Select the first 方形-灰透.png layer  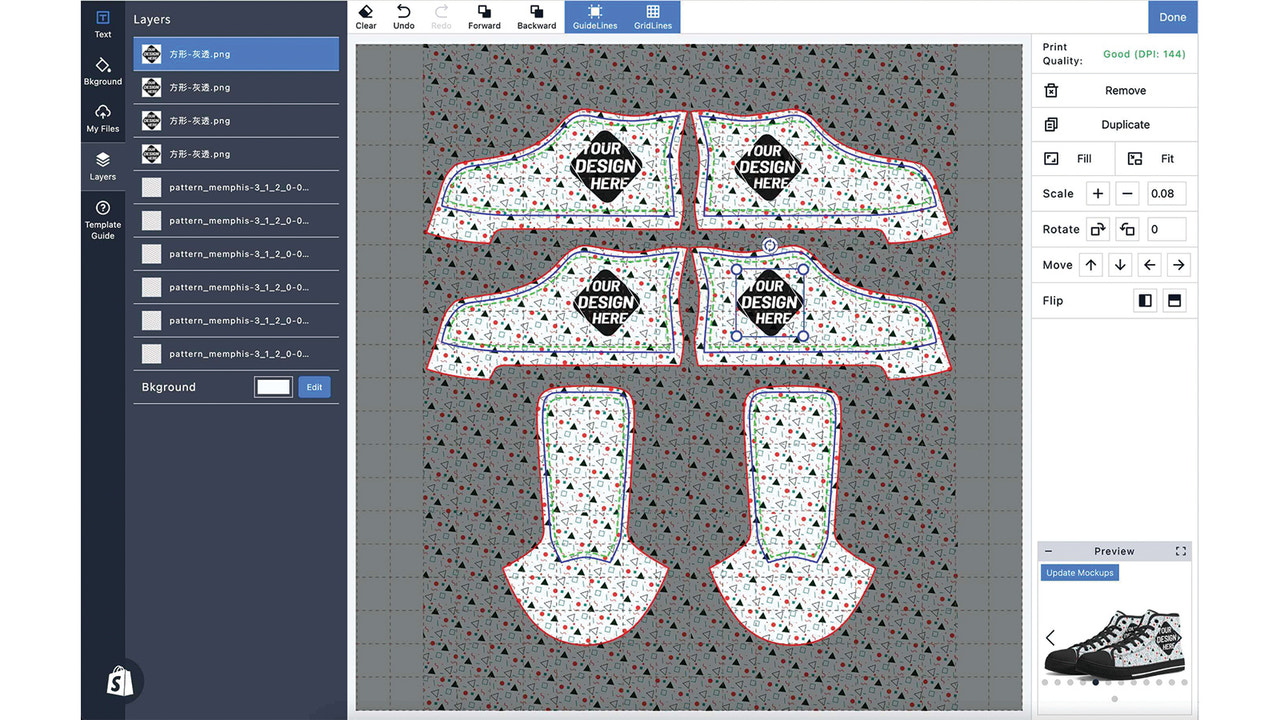236,53
